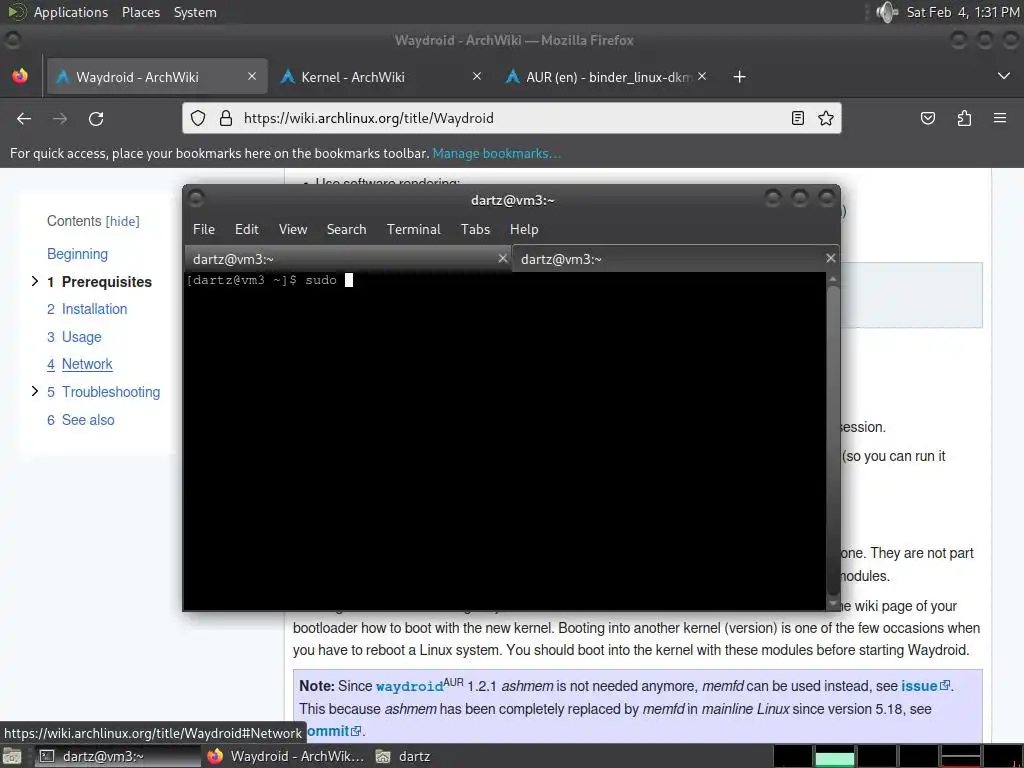Close the Waydroid - ArchWiki tab

pos(252,76)
